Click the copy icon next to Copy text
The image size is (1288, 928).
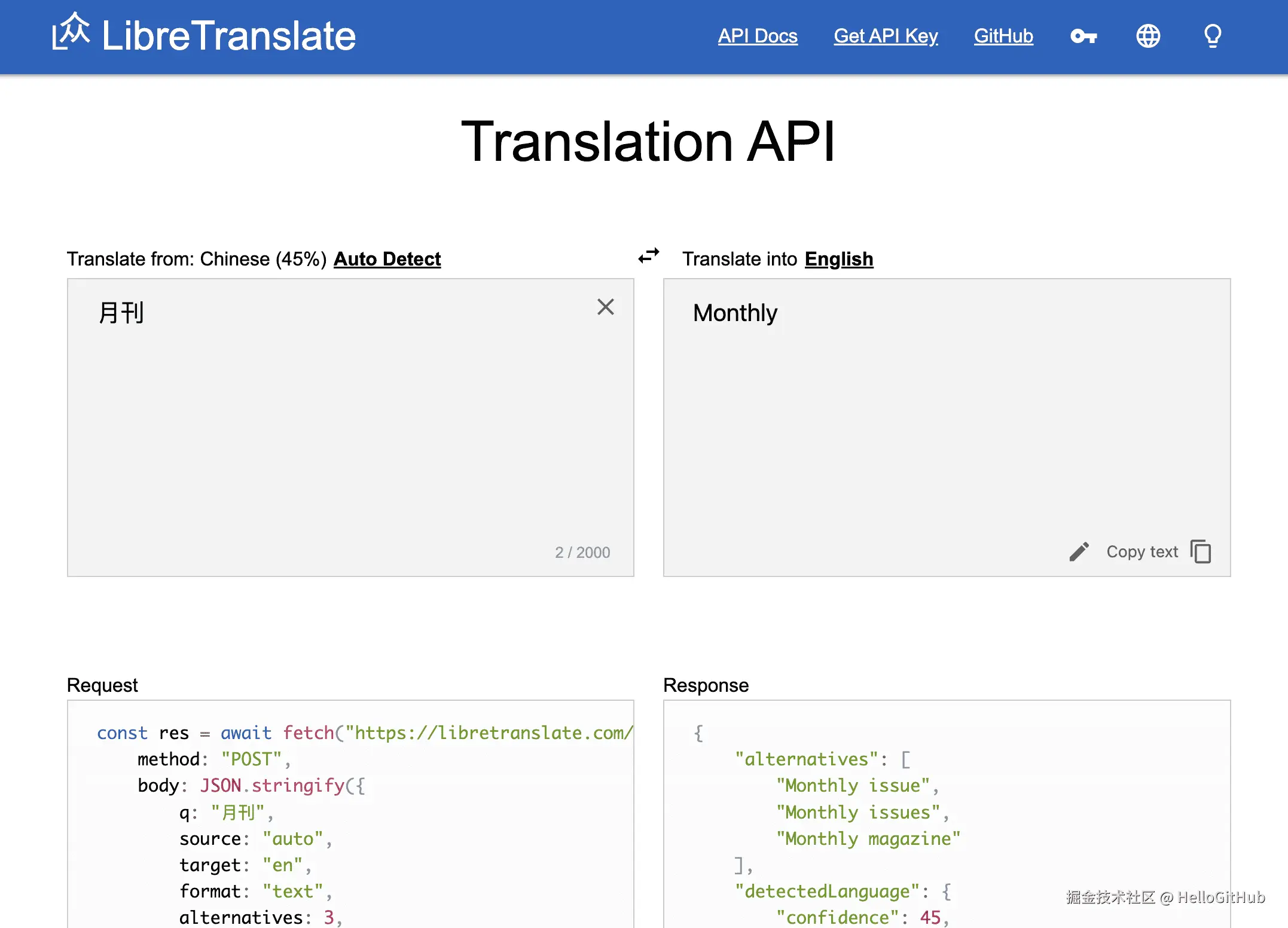(x=1201, y=551)
